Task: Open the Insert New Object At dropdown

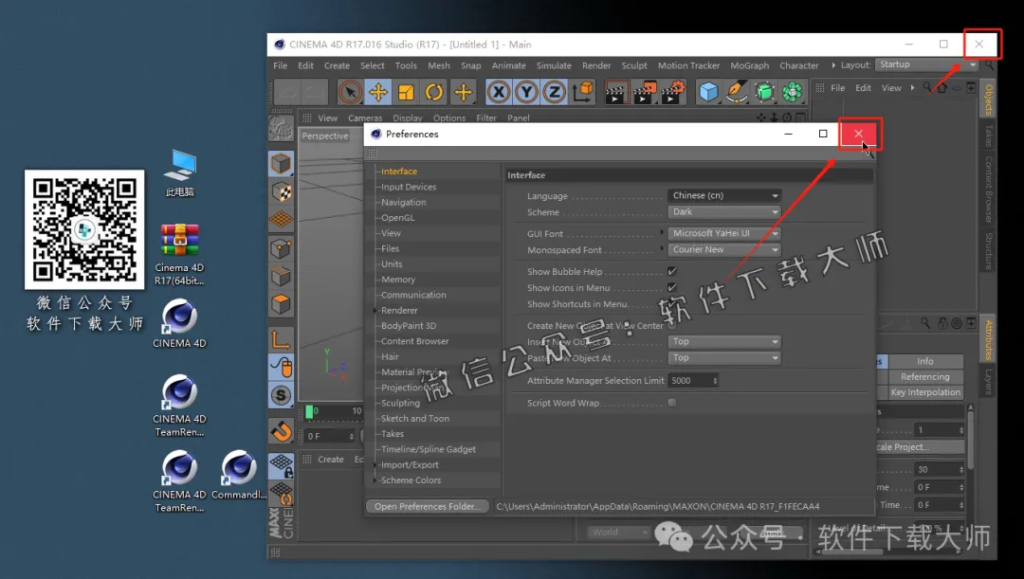Action: pyautogui.click(x=723, y=342)
